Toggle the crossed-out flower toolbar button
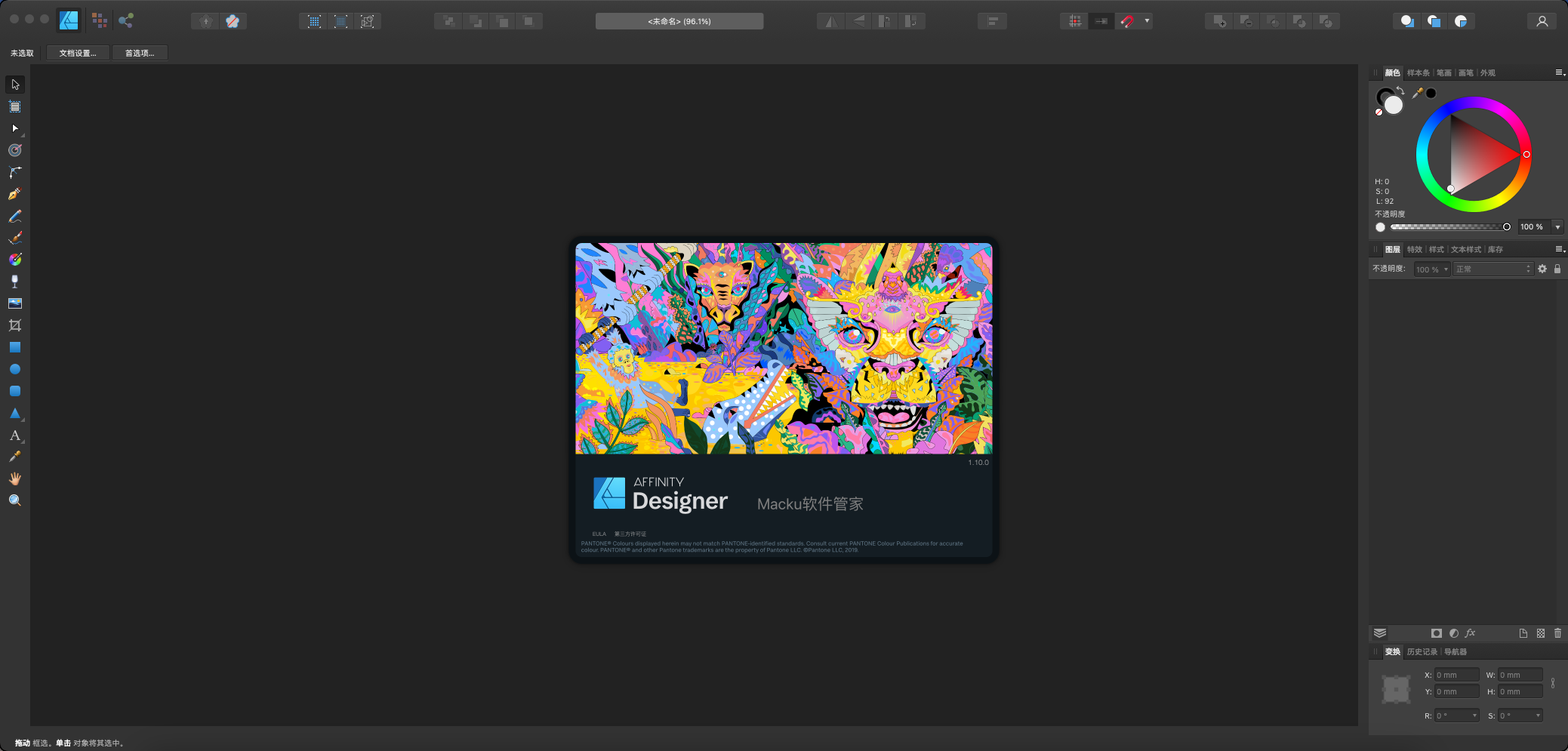Viewport: 1568px width, 751px height. click(x=233, y=21)
